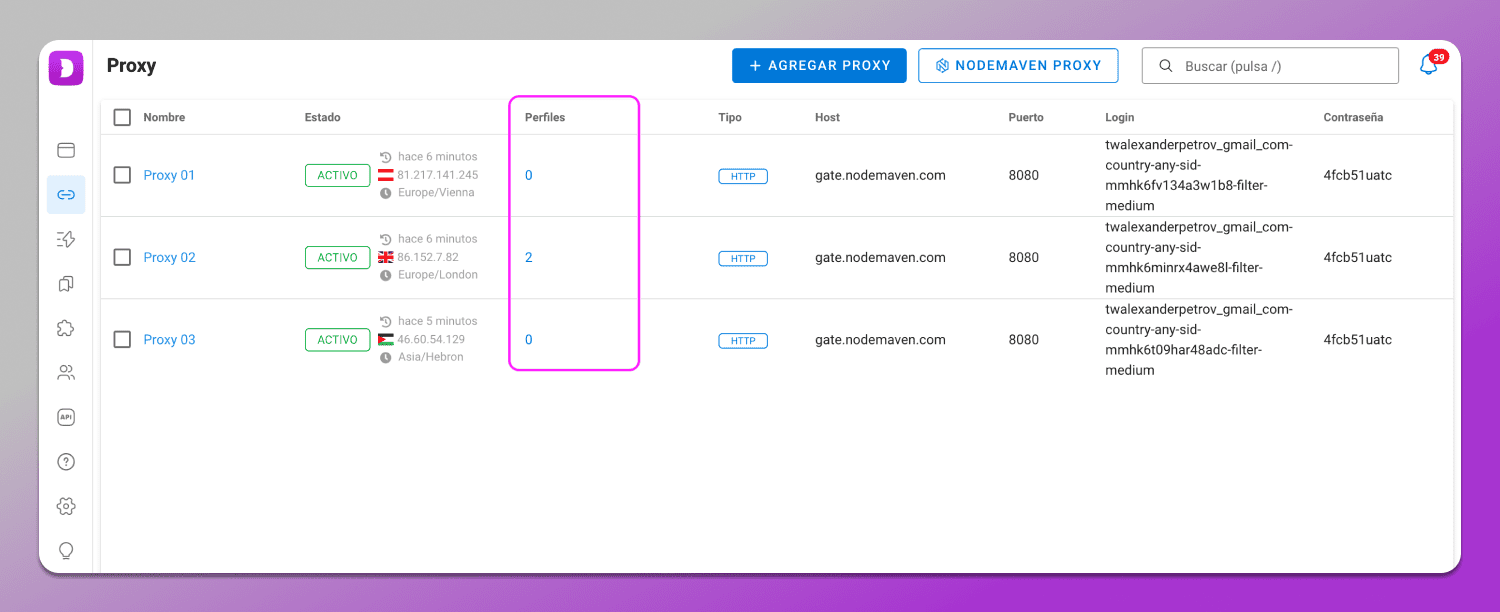Click IP address 86.152.7.82

tap(428, 257)
